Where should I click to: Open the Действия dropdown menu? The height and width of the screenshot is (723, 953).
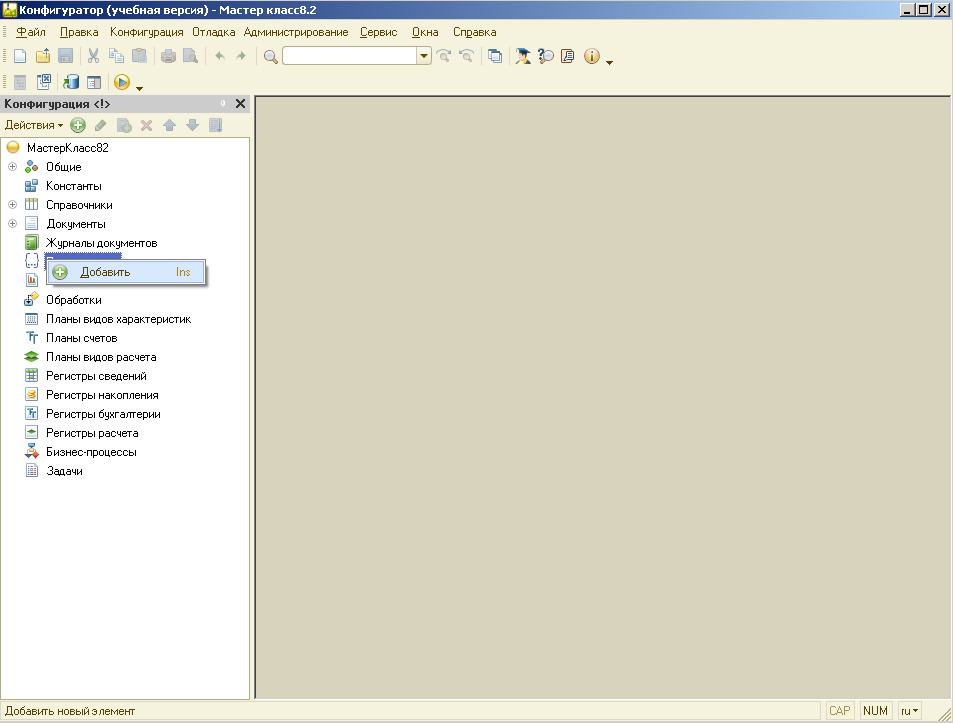point(33,125)
